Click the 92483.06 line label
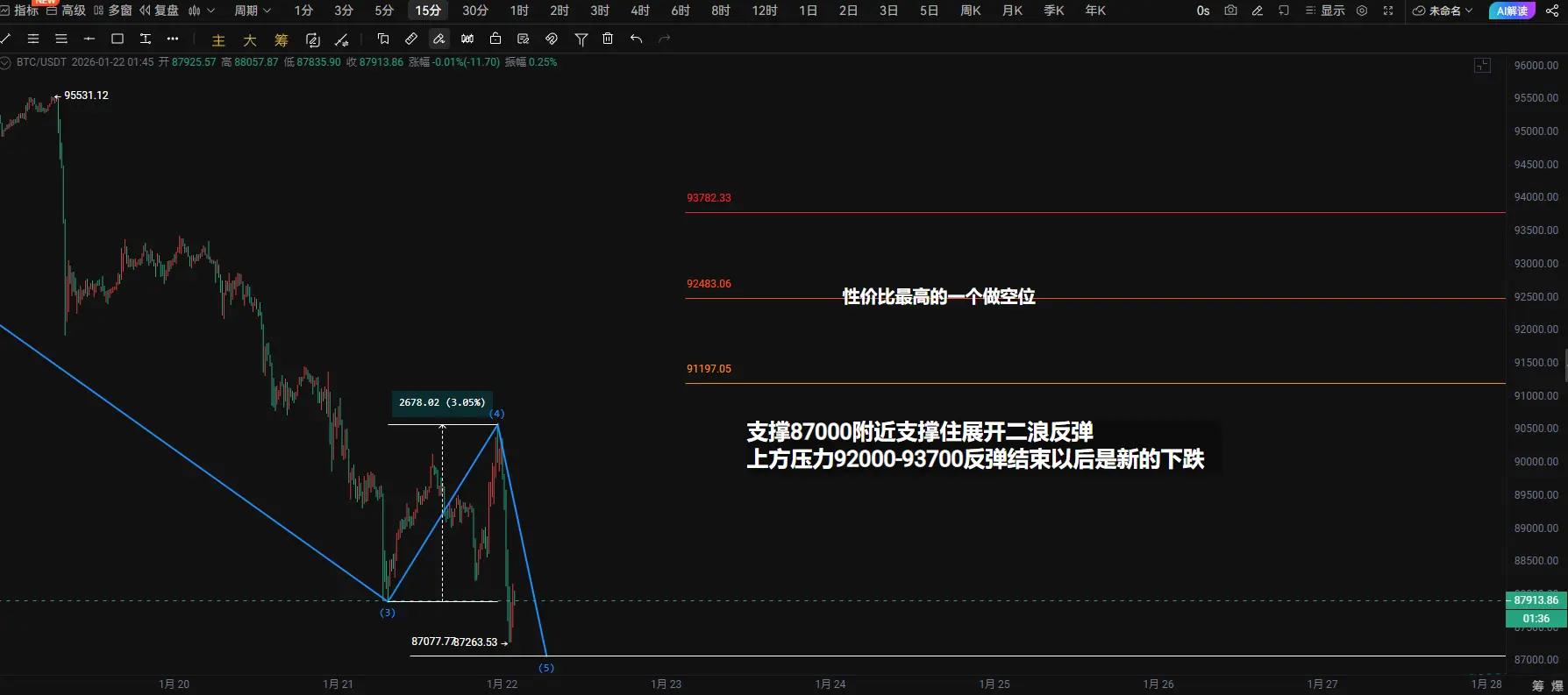 709,284
